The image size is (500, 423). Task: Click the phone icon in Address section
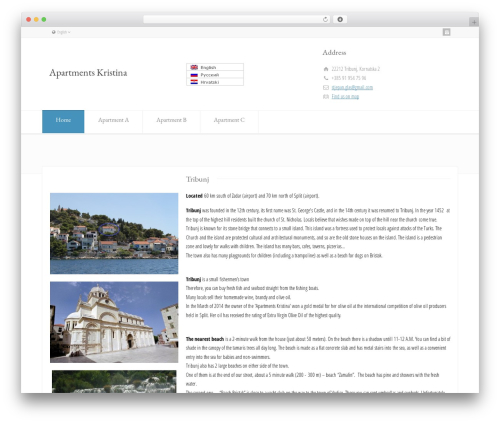click(x=326, y=78)
